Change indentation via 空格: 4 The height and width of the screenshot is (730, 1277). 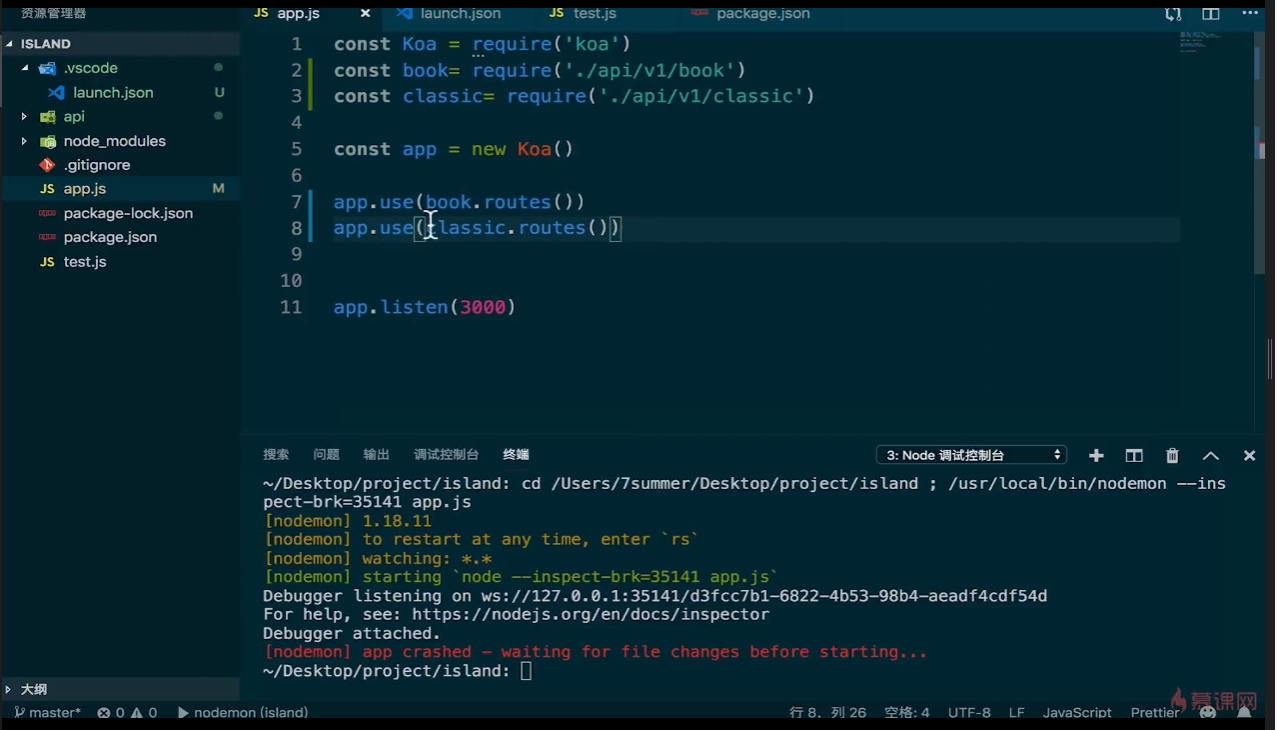(x=907, y=713)
